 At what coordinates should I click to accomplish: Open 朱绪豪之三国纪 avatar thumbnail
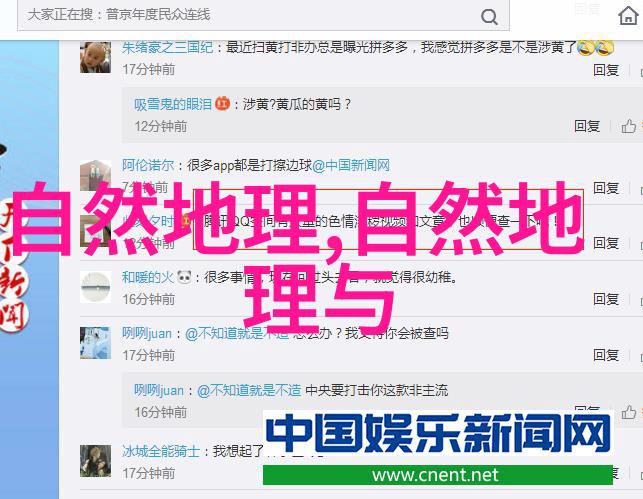(x=95, y=57)
